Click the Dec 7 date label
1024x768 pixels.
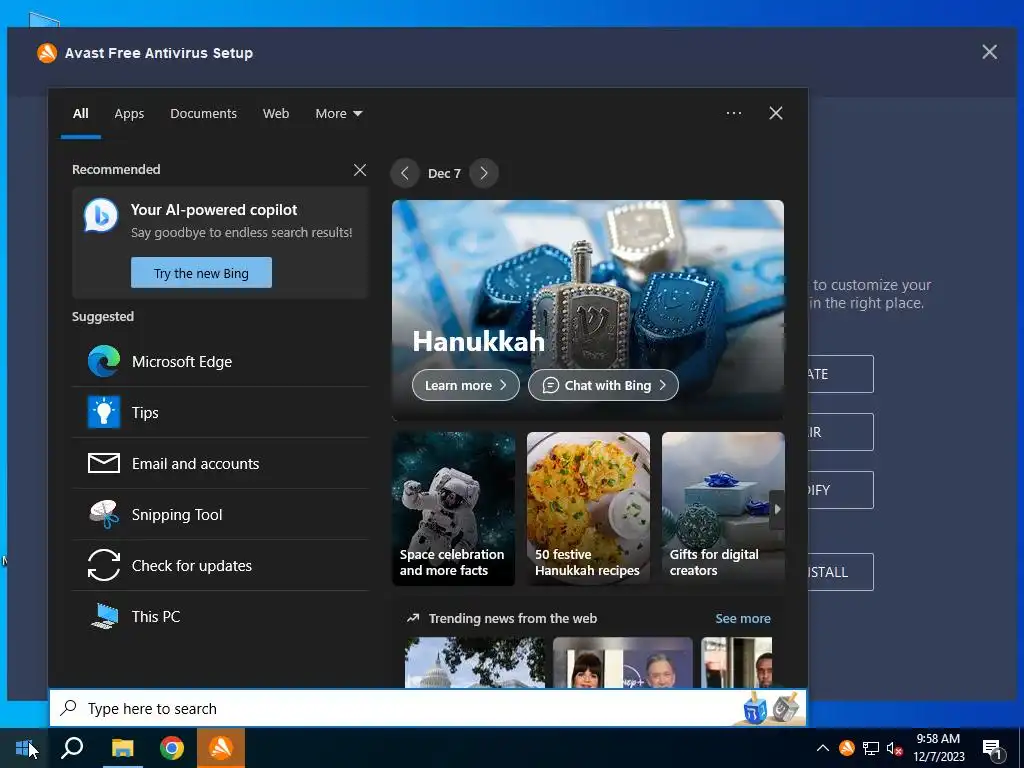pos(444,174)
